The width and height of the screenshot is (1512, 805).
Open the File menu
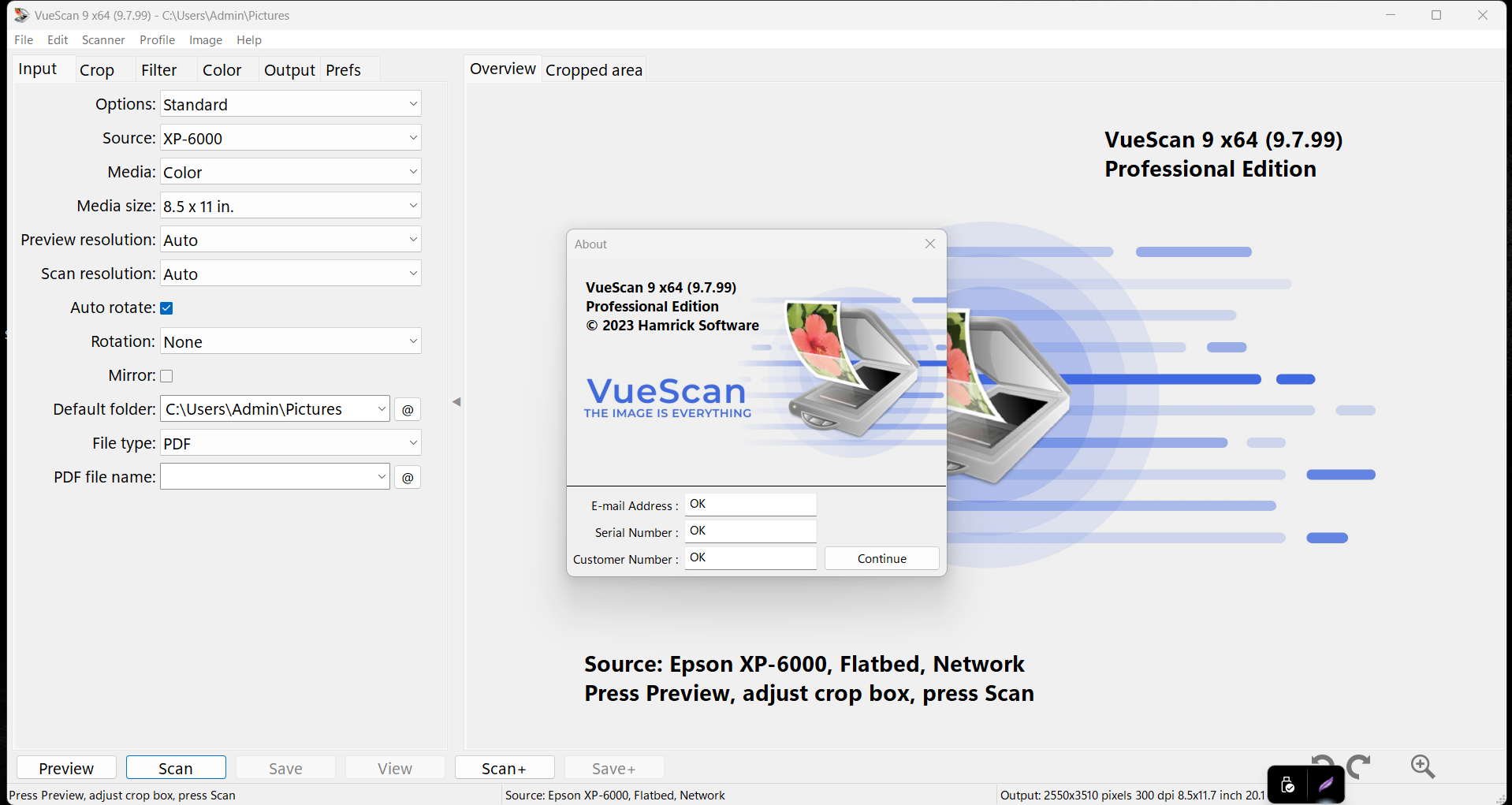coord(24,39)
